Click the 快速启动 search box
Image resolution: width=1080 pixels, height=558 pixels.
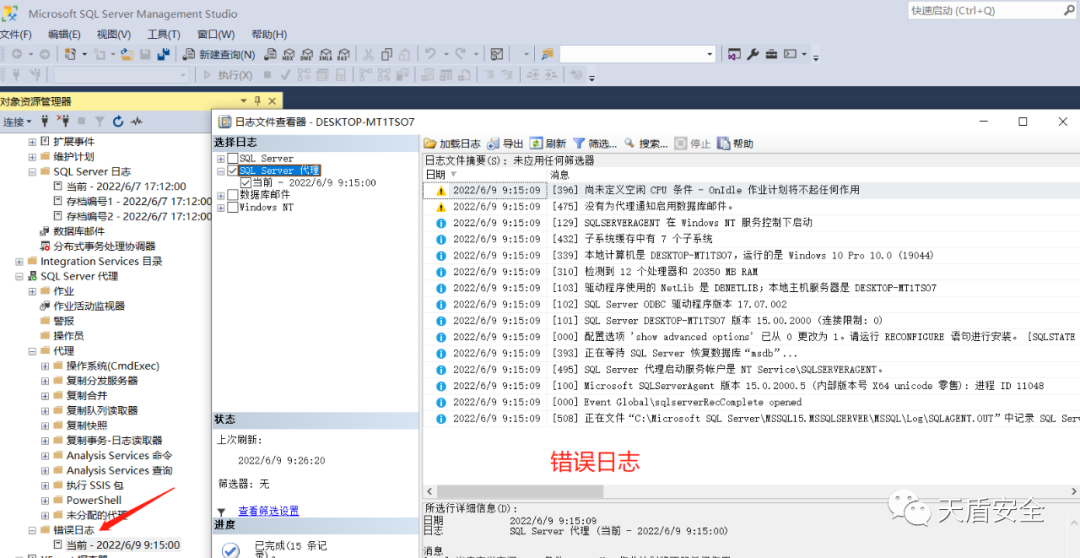click(x=990, y=11)
